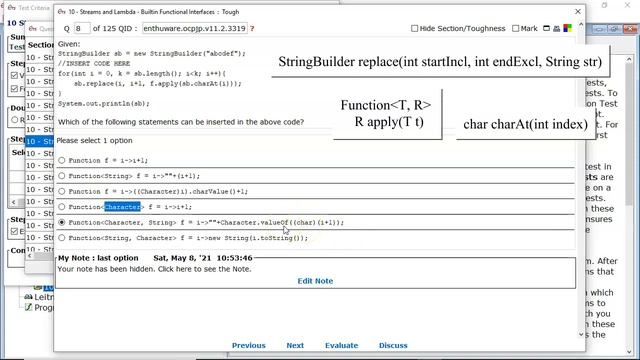This screenshot has width=640, height=360.
Task: Select the highlighted row in question list
Action: coord(40,141)
